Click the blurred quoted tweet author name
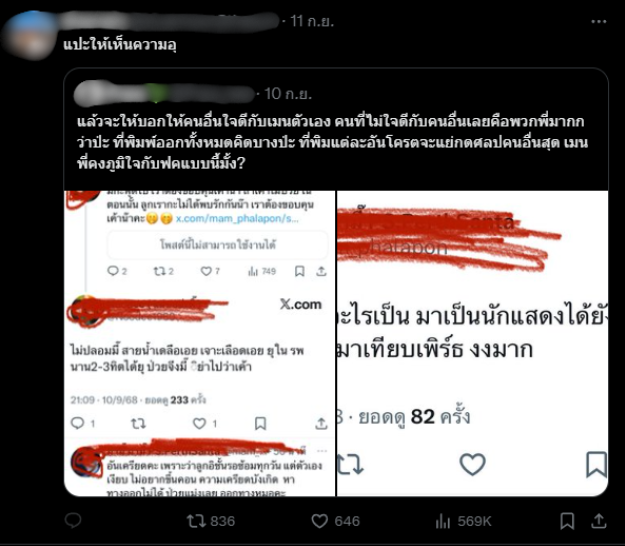625x546 pixels. pyautogui.click(x=164, y=94)
